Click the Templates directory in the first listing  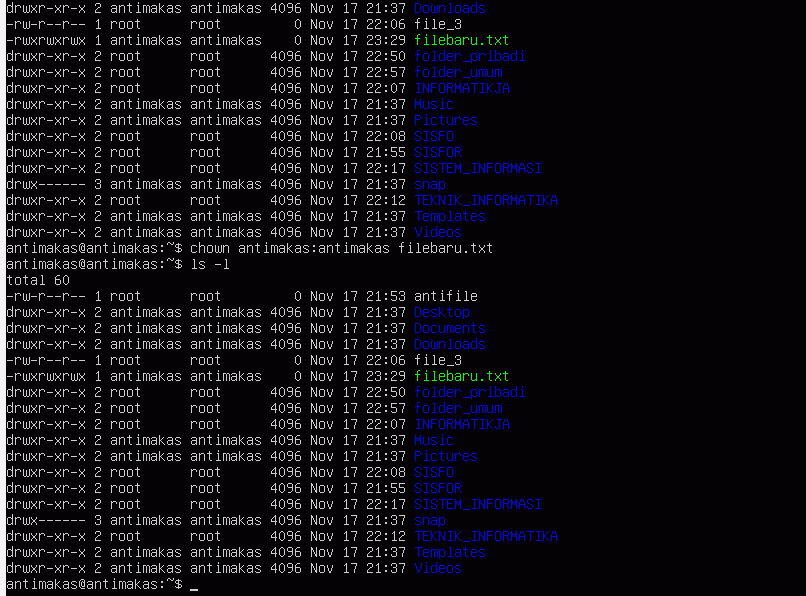[x=450, y=216]
